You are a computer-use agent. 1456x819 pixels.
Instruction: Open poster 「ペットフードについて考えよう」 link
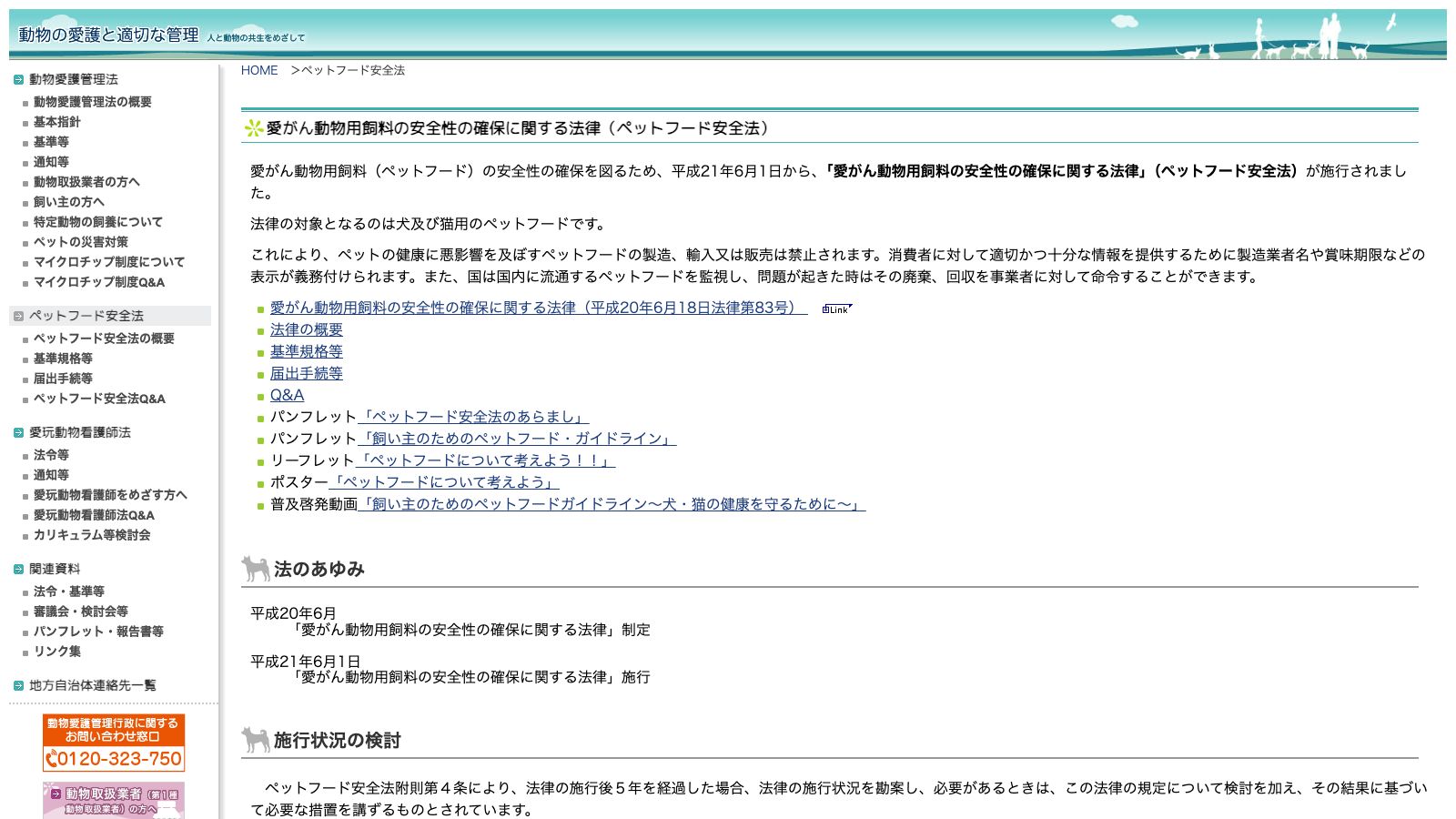[x=444, y=482]
